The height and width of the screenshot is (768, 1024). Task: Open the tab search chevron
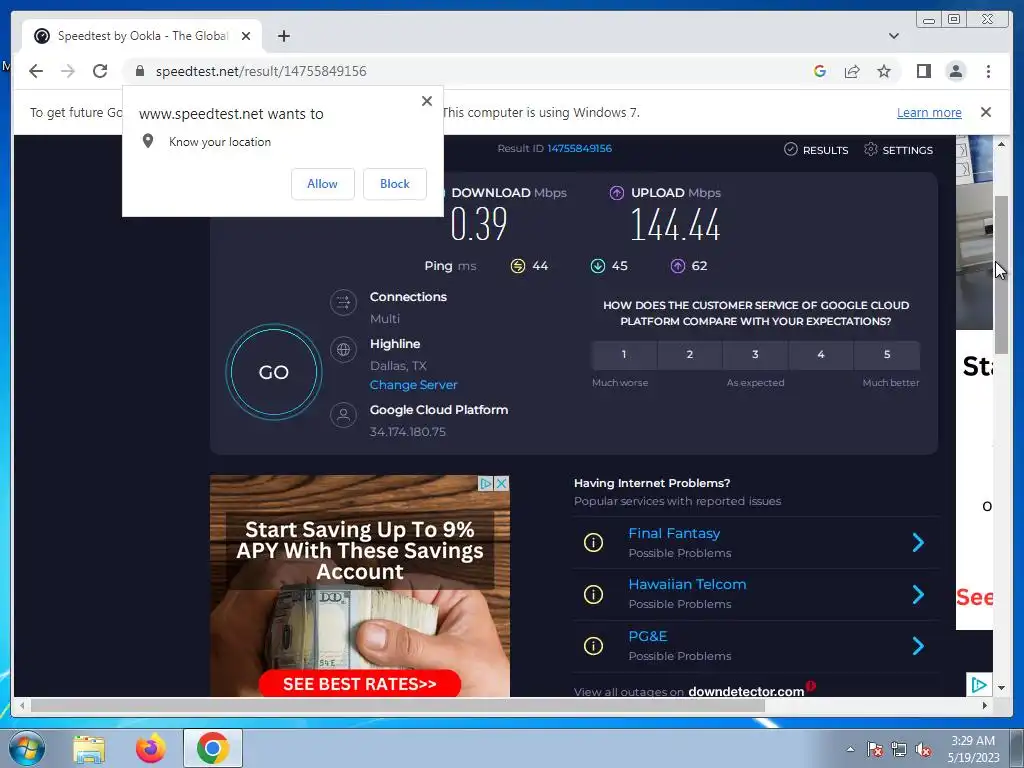894,36
